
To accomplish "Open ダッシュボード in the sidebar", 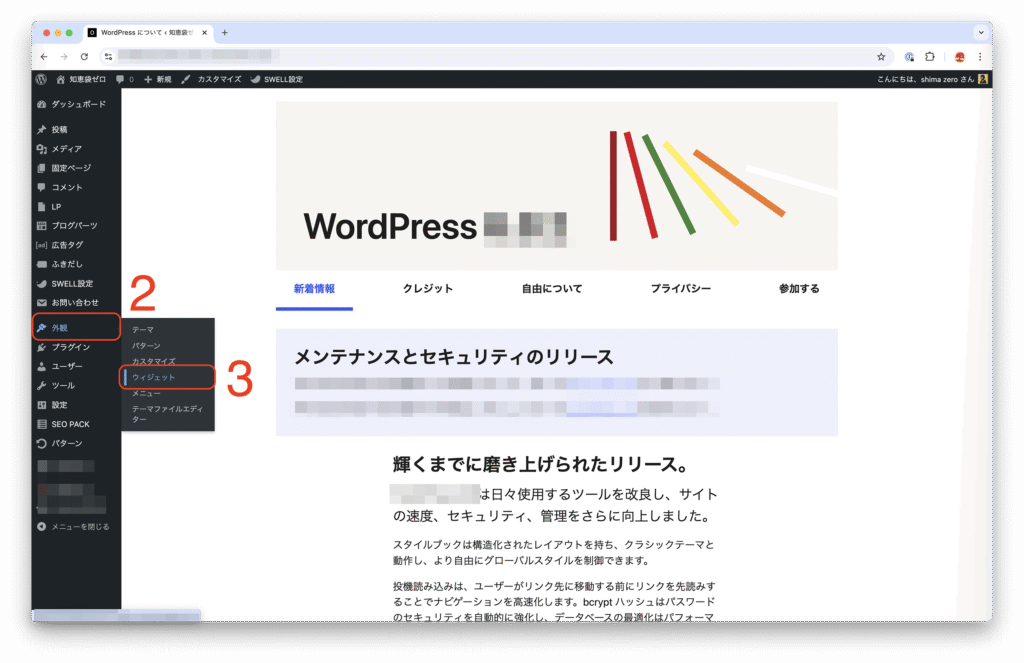I will (x=76, y=105).
